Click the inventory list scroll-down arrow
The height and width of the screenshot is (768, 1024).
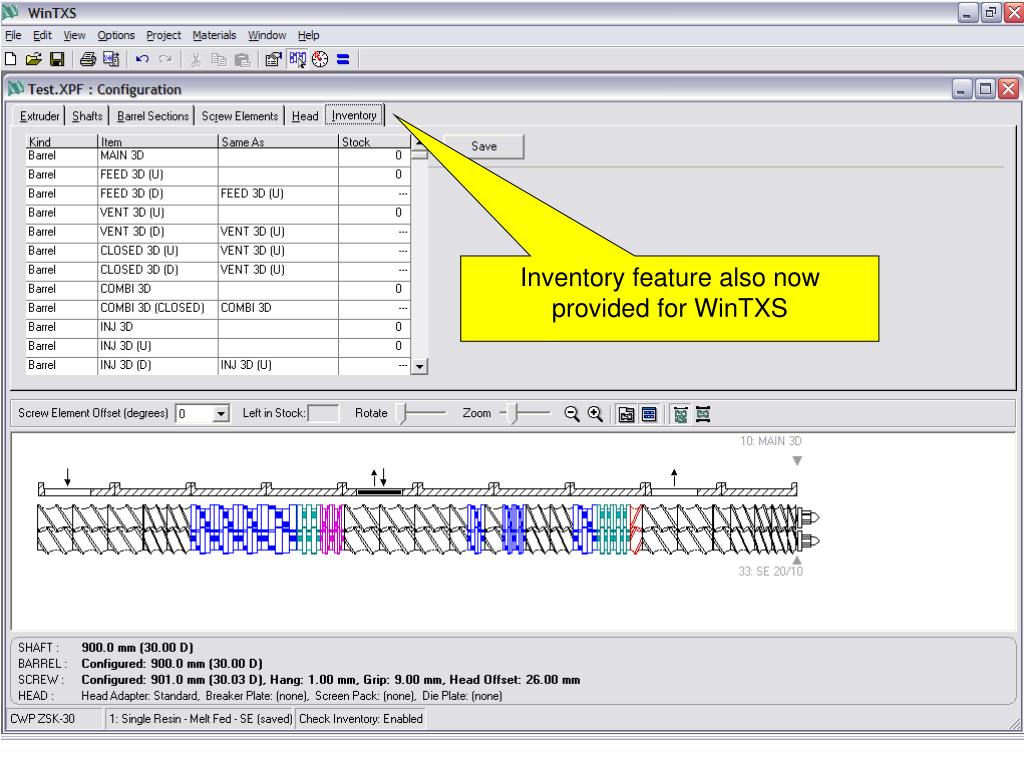pyautogui.click(x=419, y=366)
